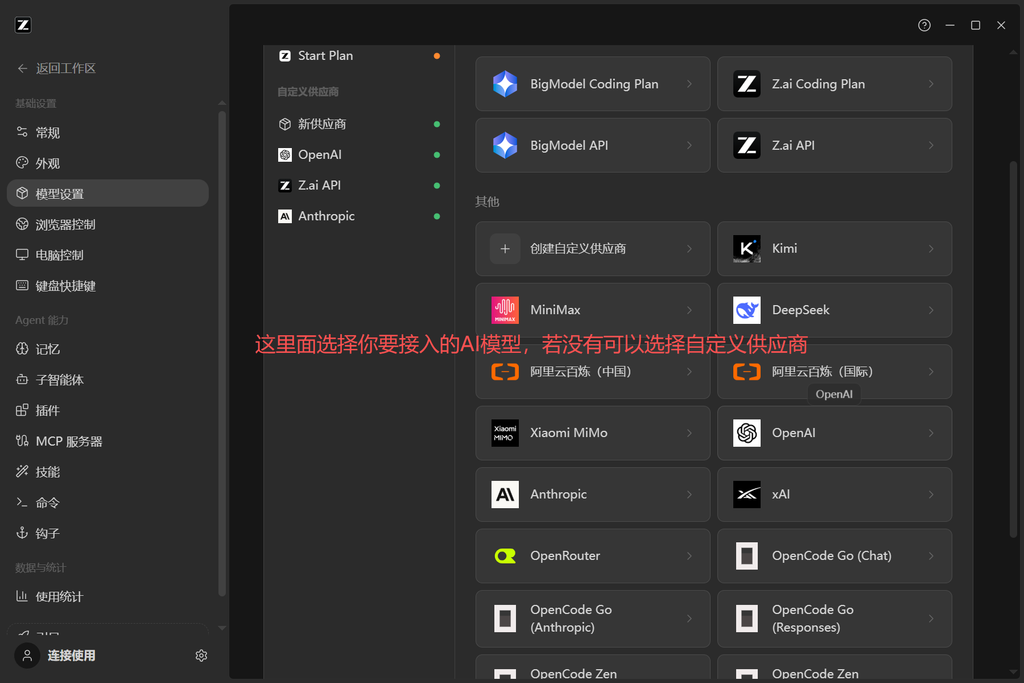Open 使用统计 page
Image resolution: width=1024 pixels, height=683 pixels.
(108, 597)
